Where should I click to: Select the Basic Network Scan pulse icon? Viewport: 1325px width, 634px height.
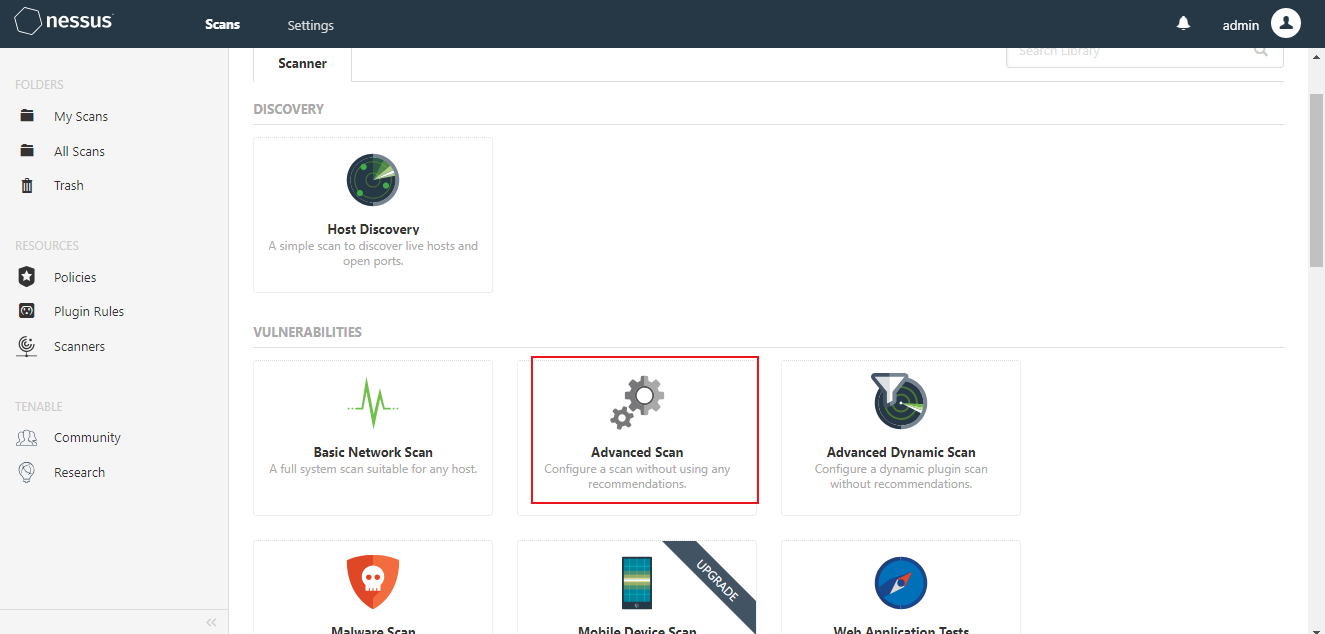coord(373,403)
